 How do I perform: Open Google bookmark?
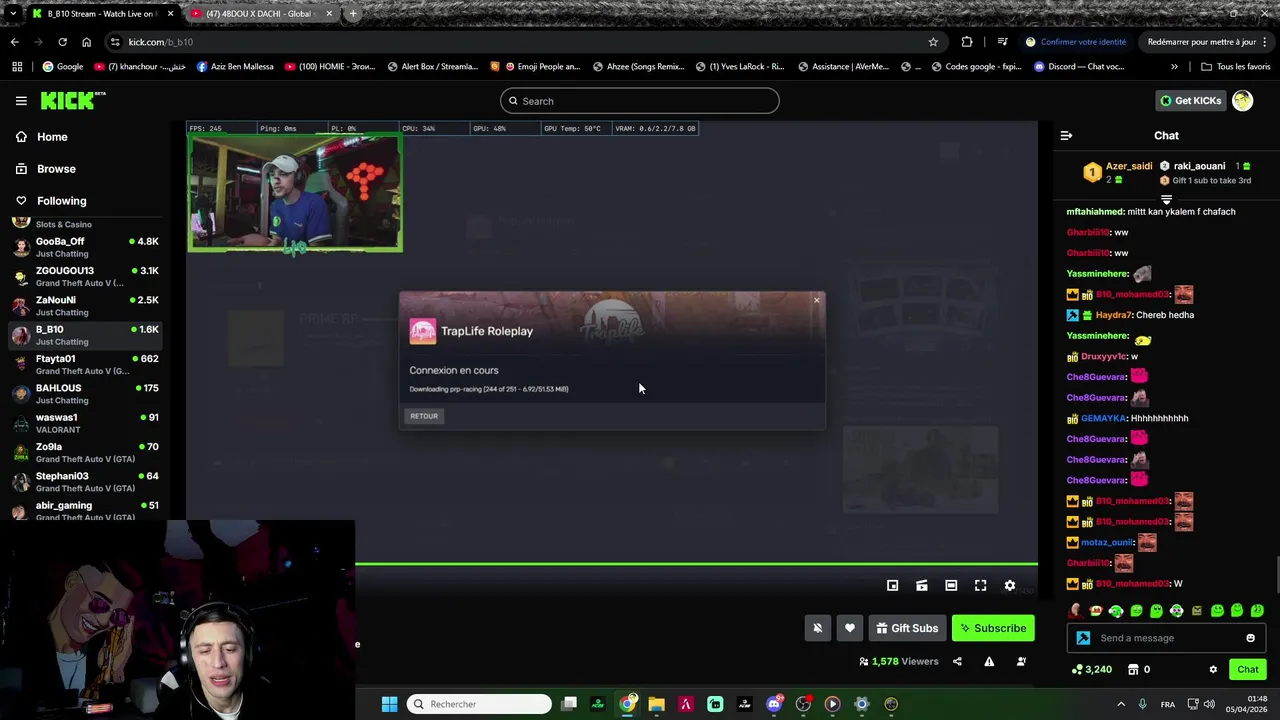pos(63,67)
